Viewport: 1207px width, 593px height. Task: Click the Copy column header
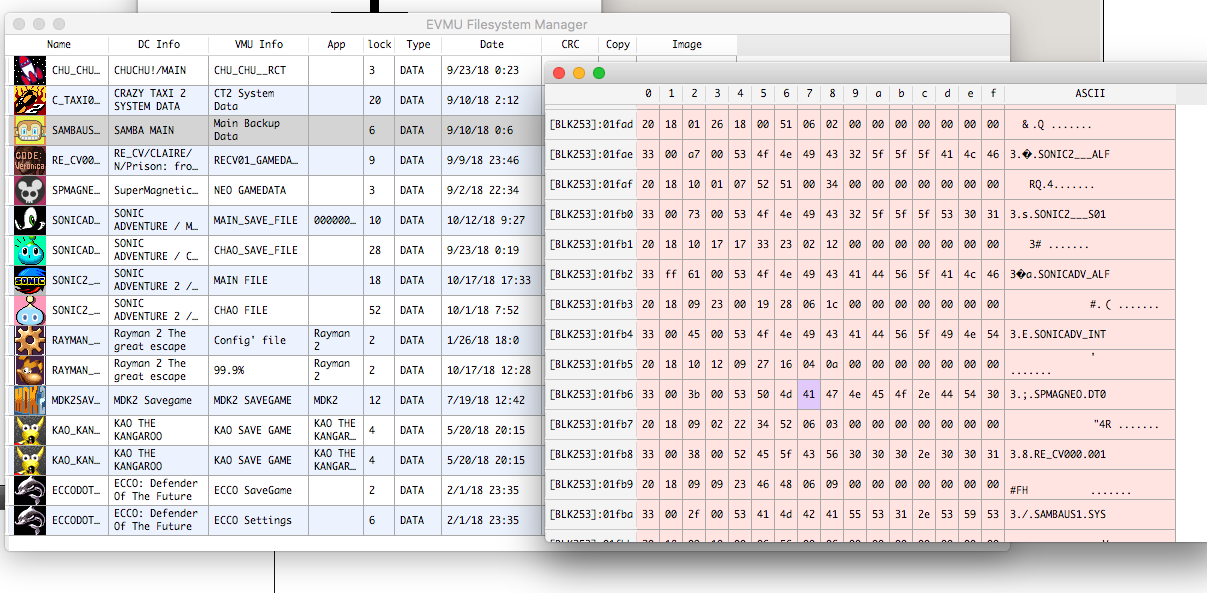(x=618, y=44)
